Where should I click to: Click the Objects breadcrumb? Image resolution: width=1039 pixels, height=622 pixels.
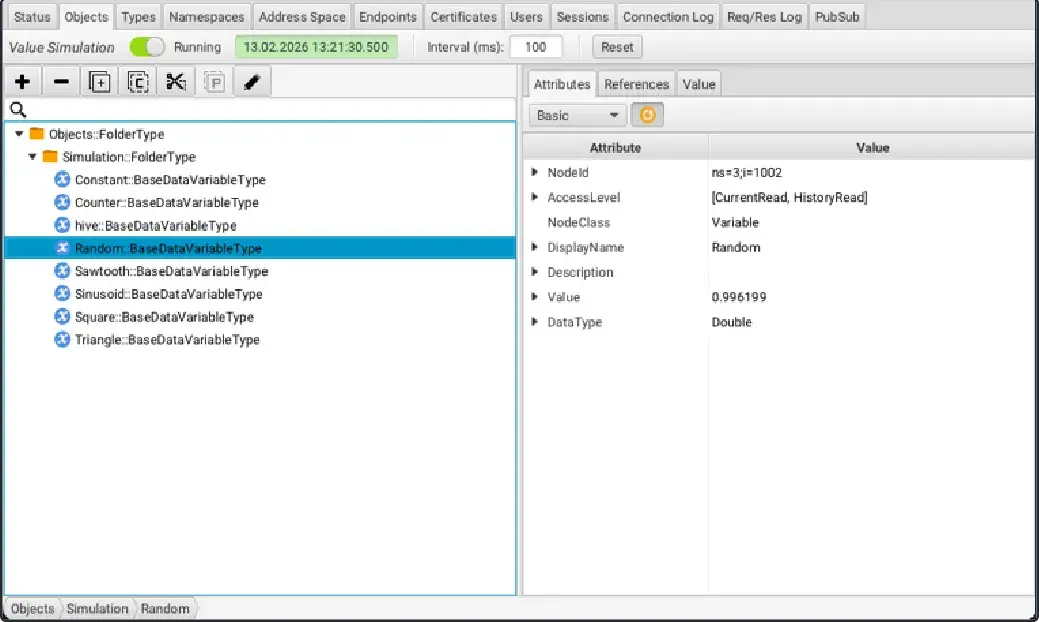tap(32, 608)
